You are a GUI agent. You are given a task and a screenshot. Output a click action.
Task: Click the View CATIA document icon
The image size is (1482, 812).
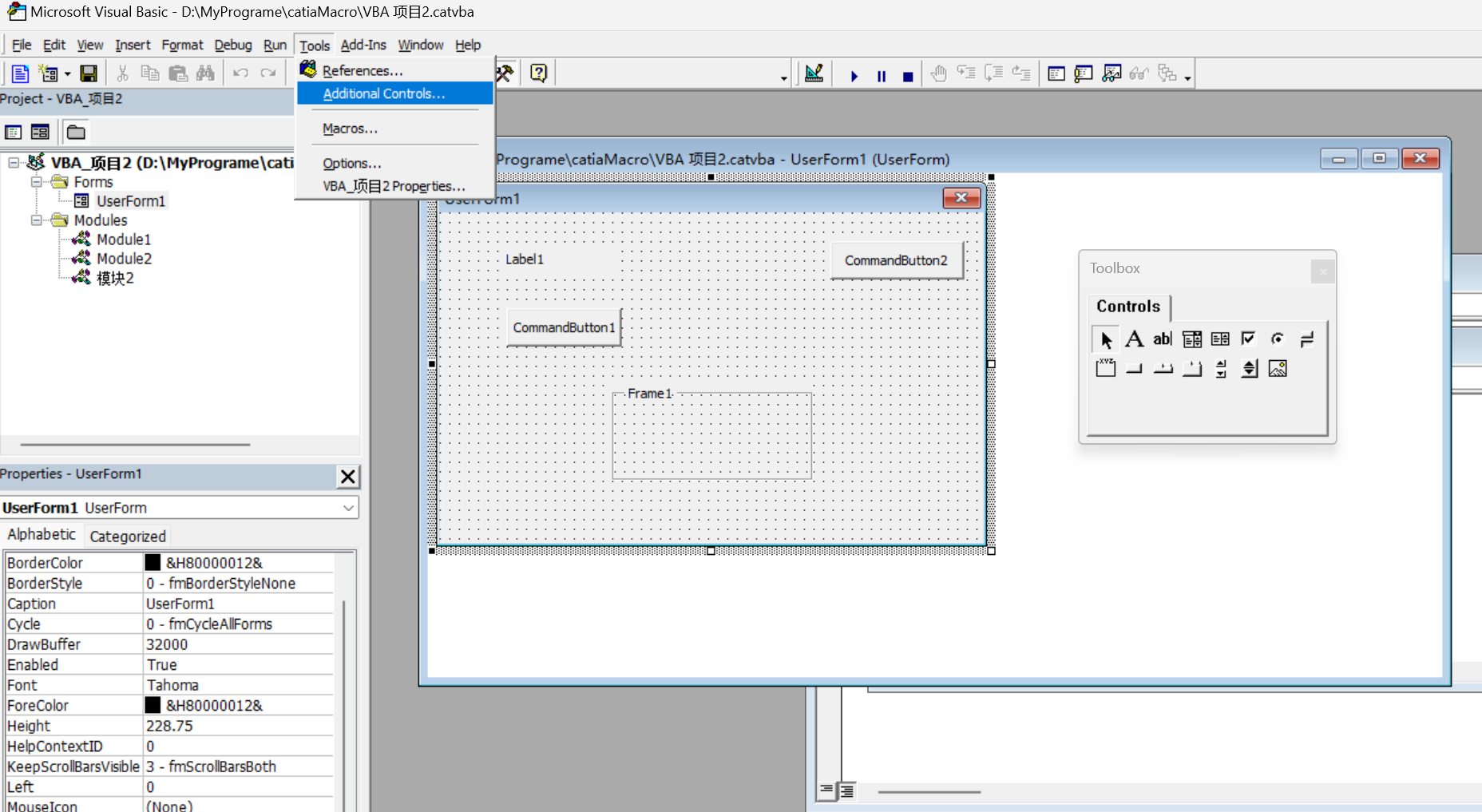click(x=20, y=73)
